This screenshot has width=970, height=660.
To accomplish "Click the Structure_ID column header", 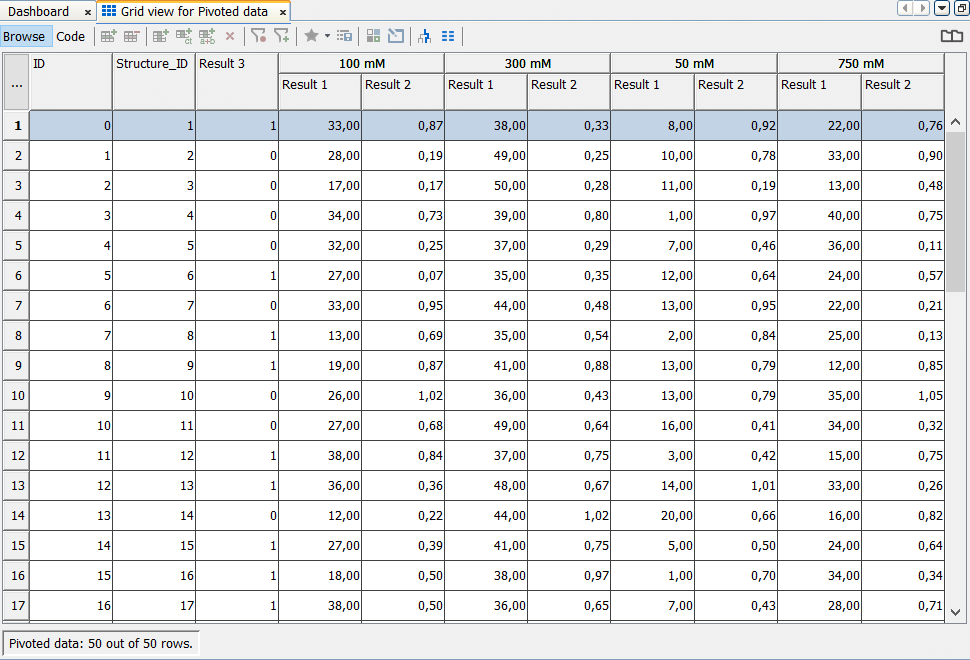I will (x=153, y=63).
